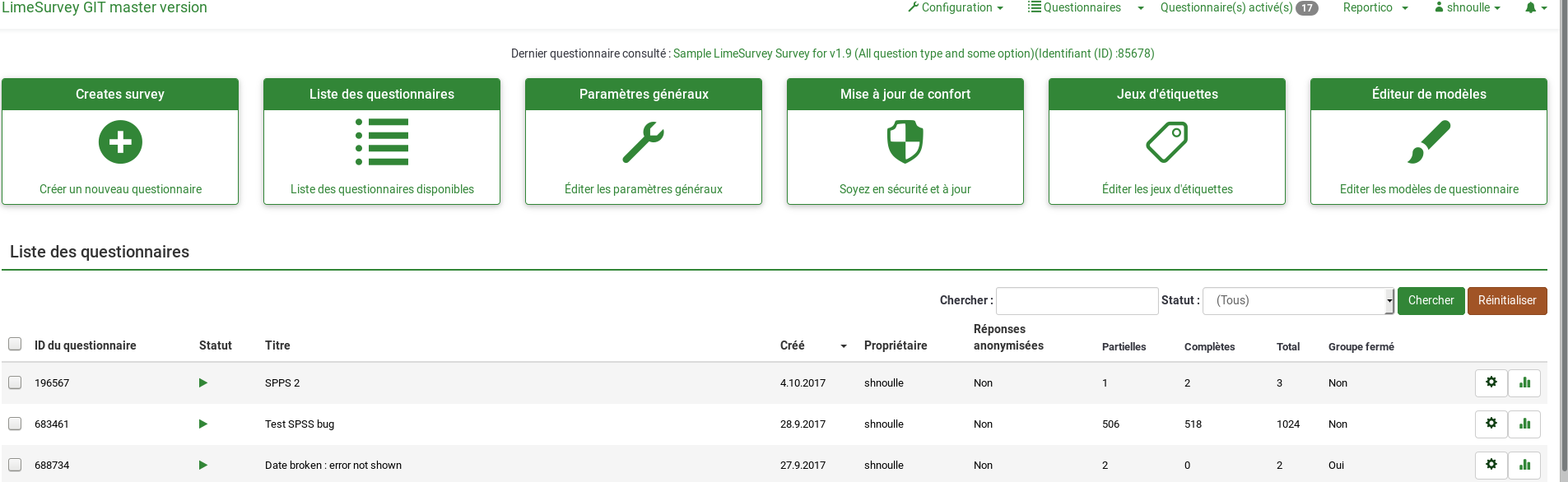Open template editor via paintbrush icon
The width and height of the screenshot is (1568, 482).
pos(1429,142)
